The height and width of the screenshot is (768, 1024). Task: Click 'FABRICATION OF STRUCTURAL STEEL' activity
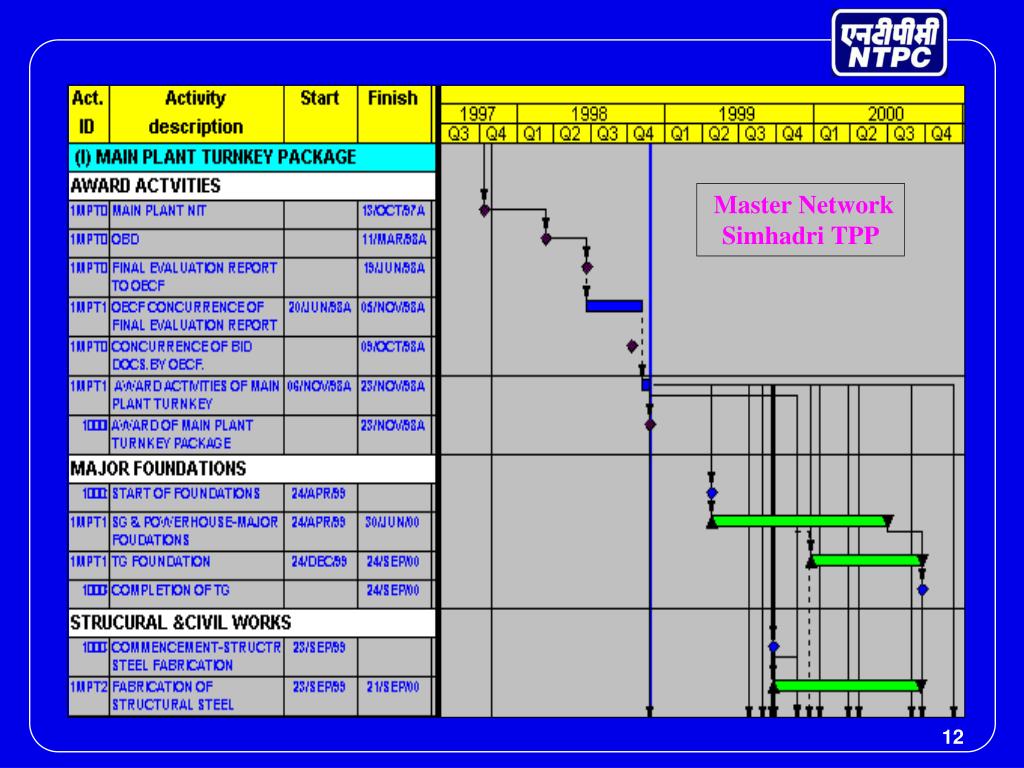(x=173, y=696)
